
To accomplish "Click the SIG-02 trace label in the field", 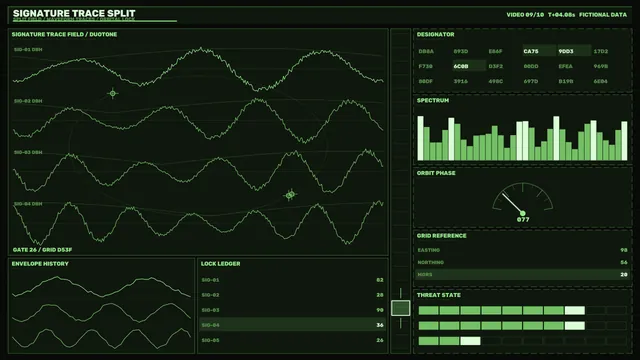I will pos(28,101).
